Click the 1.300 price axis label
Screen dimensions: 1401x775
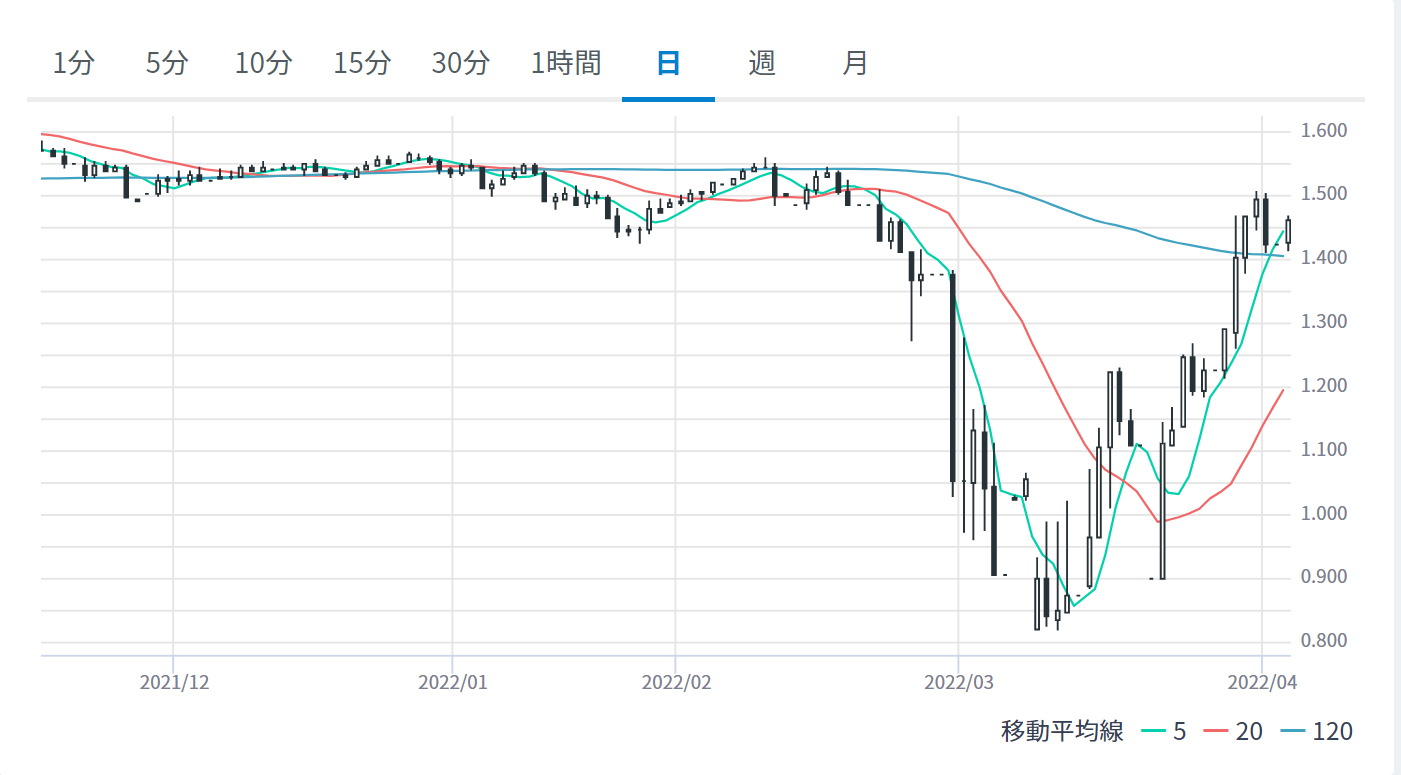(1325, 323)
